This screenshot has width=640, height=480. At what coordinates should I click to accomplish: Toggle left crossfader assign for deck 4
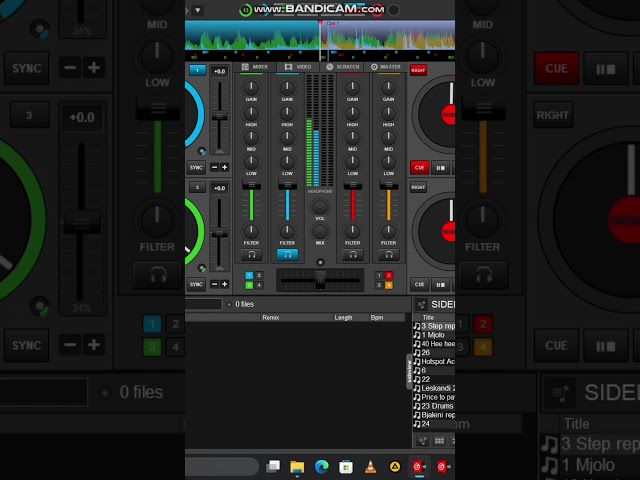pos(259,285)
